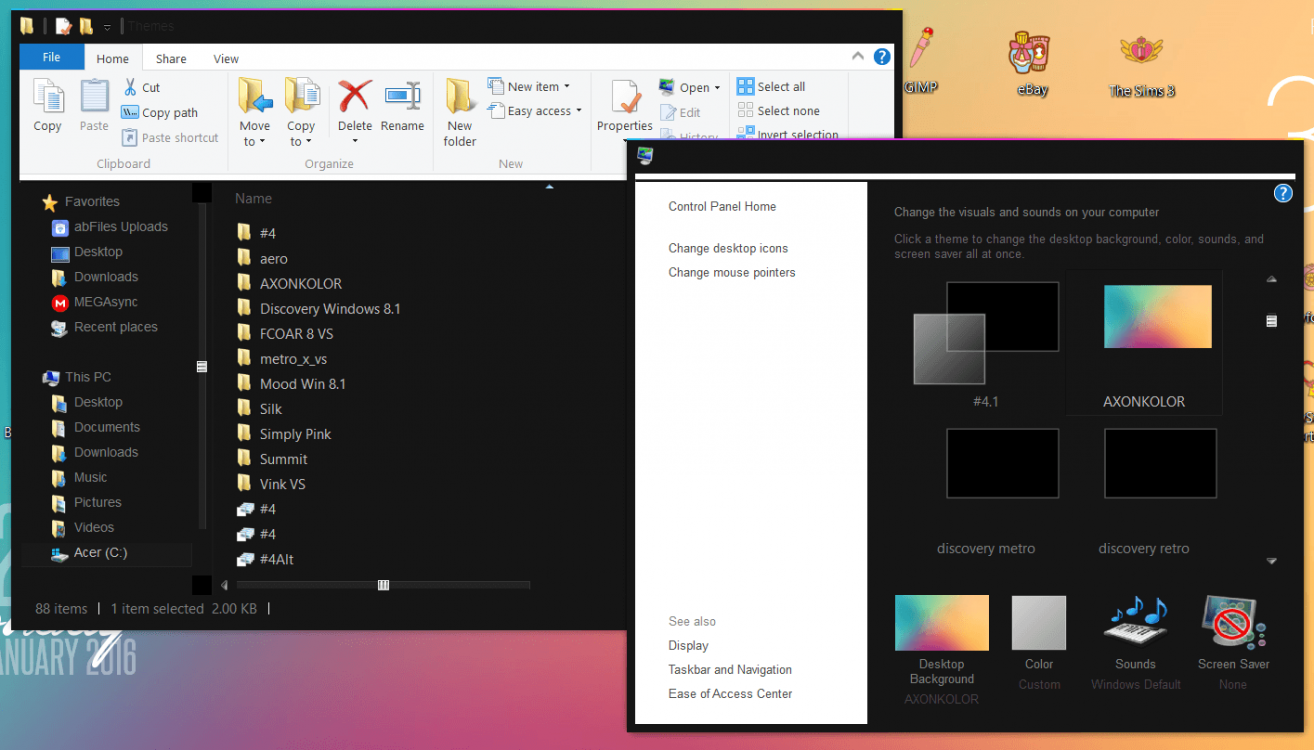The height and width of the screenshot is (750, 1314).
Task: Switch to the View ribbon tab
Action: (226, 58)
